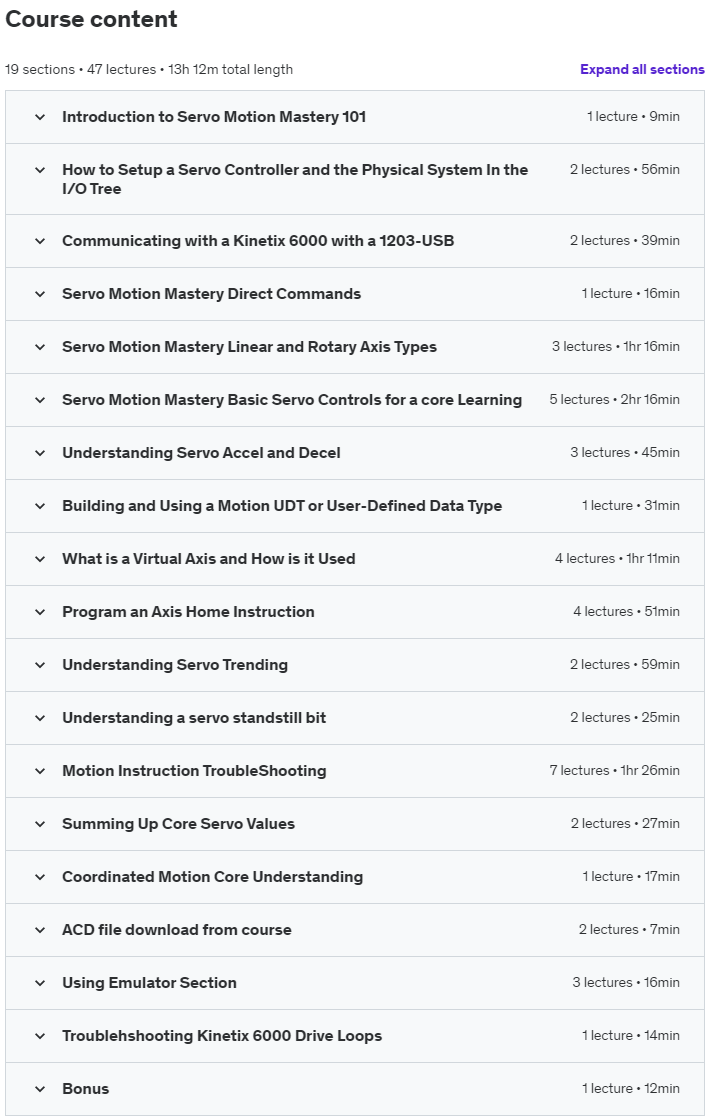Expand the Bonus section chevron
This screenshot has height=1116, width=705.
[x=40, y=1089]
